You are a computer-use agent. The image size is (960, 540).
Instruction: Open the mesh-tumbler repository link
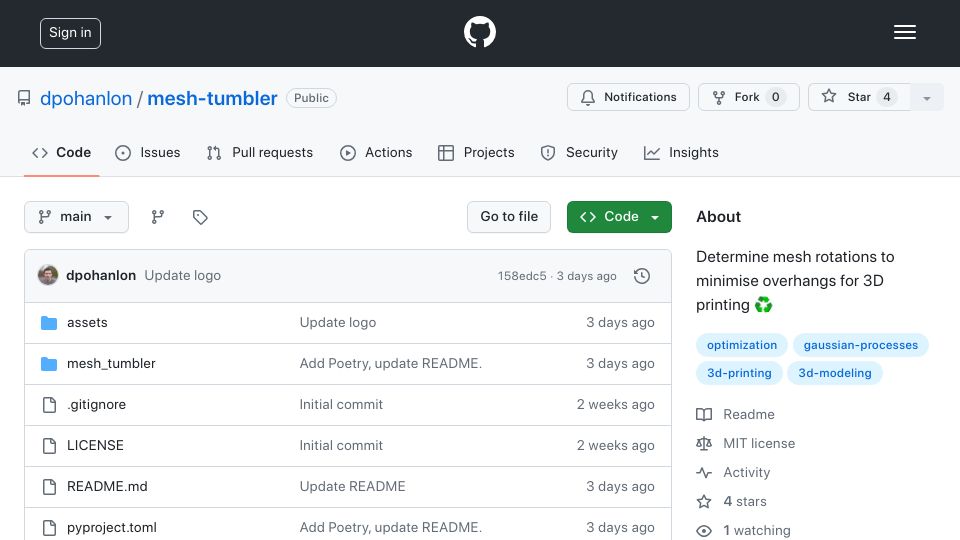[x=212, y=98]
